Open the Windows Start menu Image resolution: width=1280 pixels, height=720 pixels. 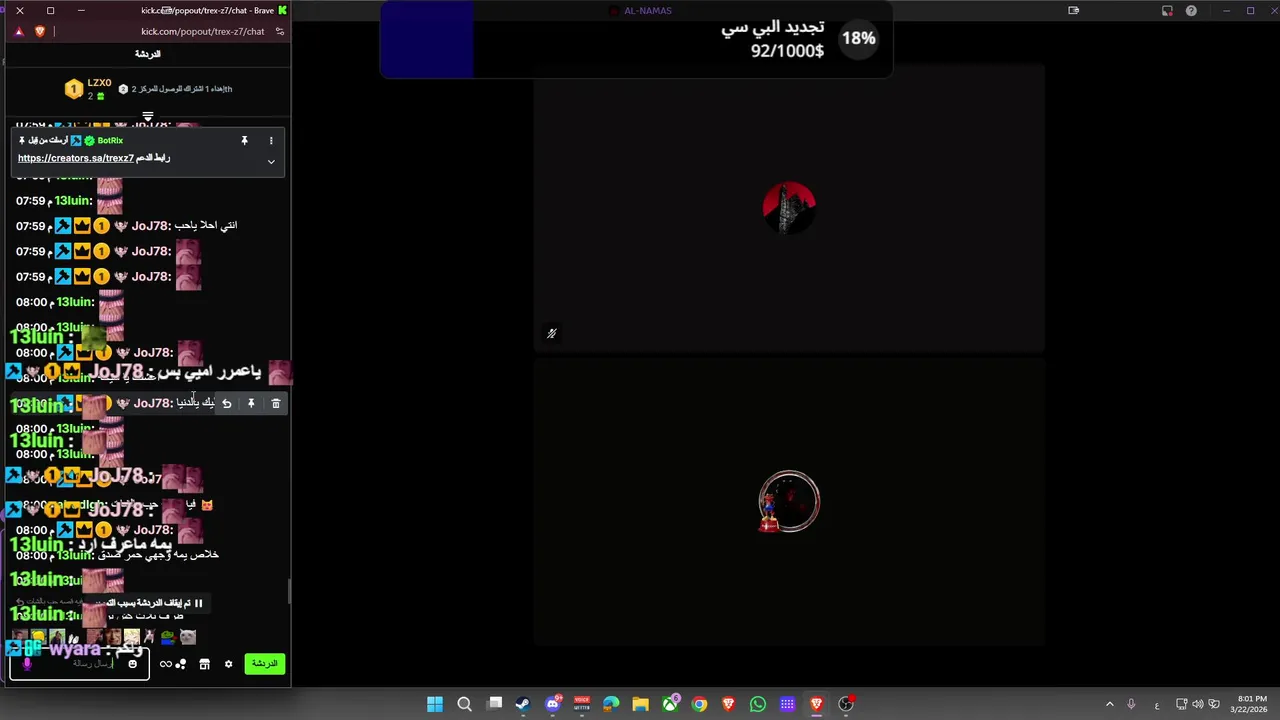[x=435, y=704]
